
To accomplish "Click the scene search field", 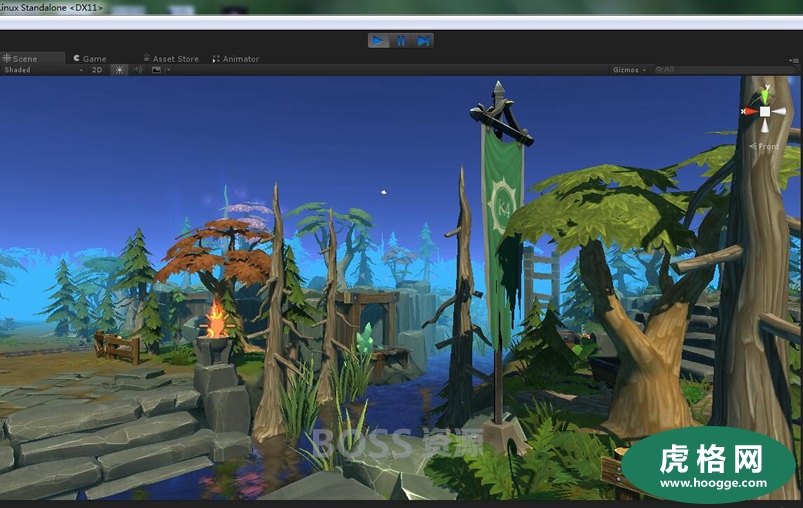I will point(724,69).
